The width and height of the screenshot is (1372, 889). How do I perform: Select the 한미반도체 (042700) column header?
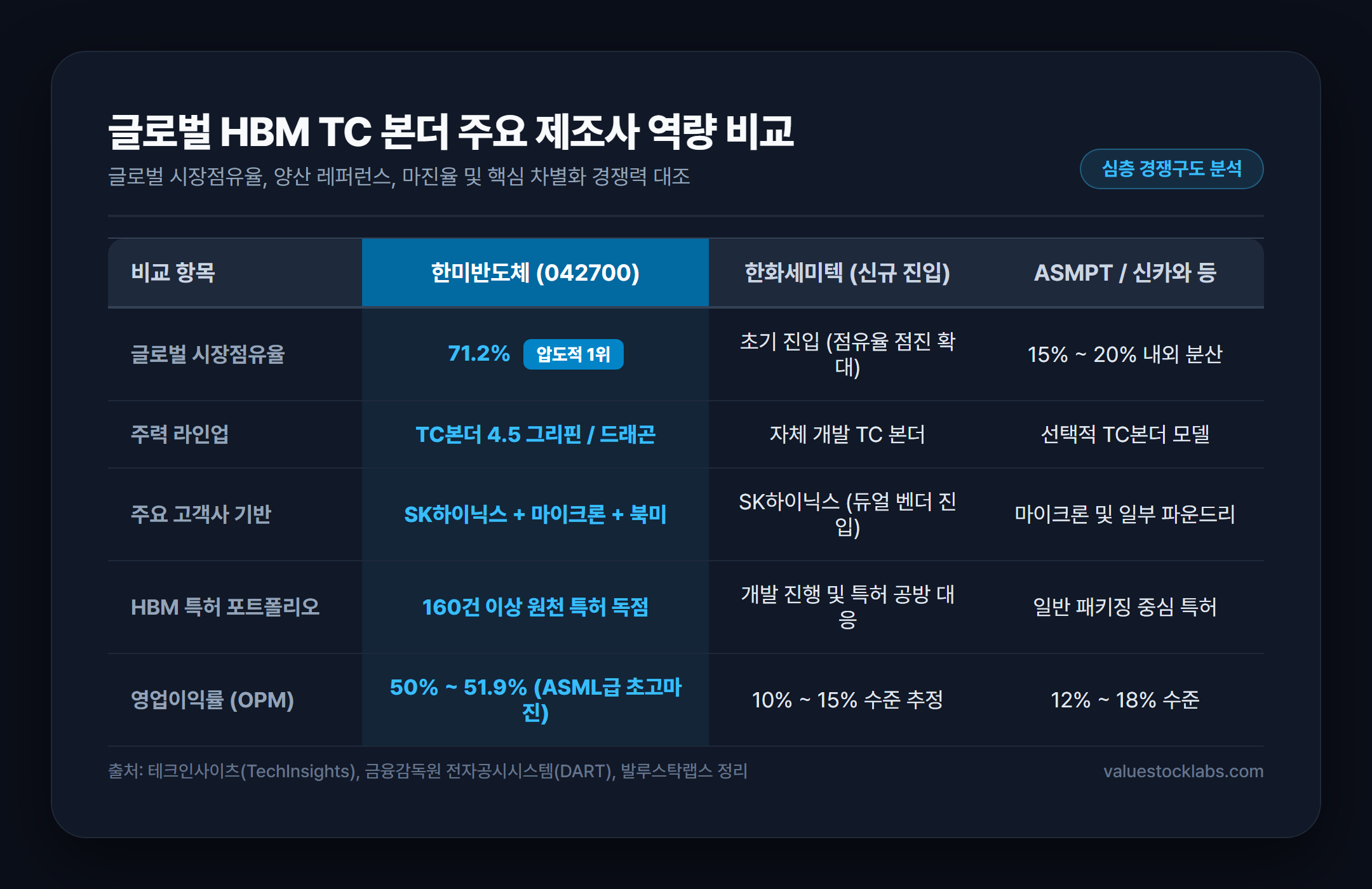pyautogui.click(x=535, y=273)
